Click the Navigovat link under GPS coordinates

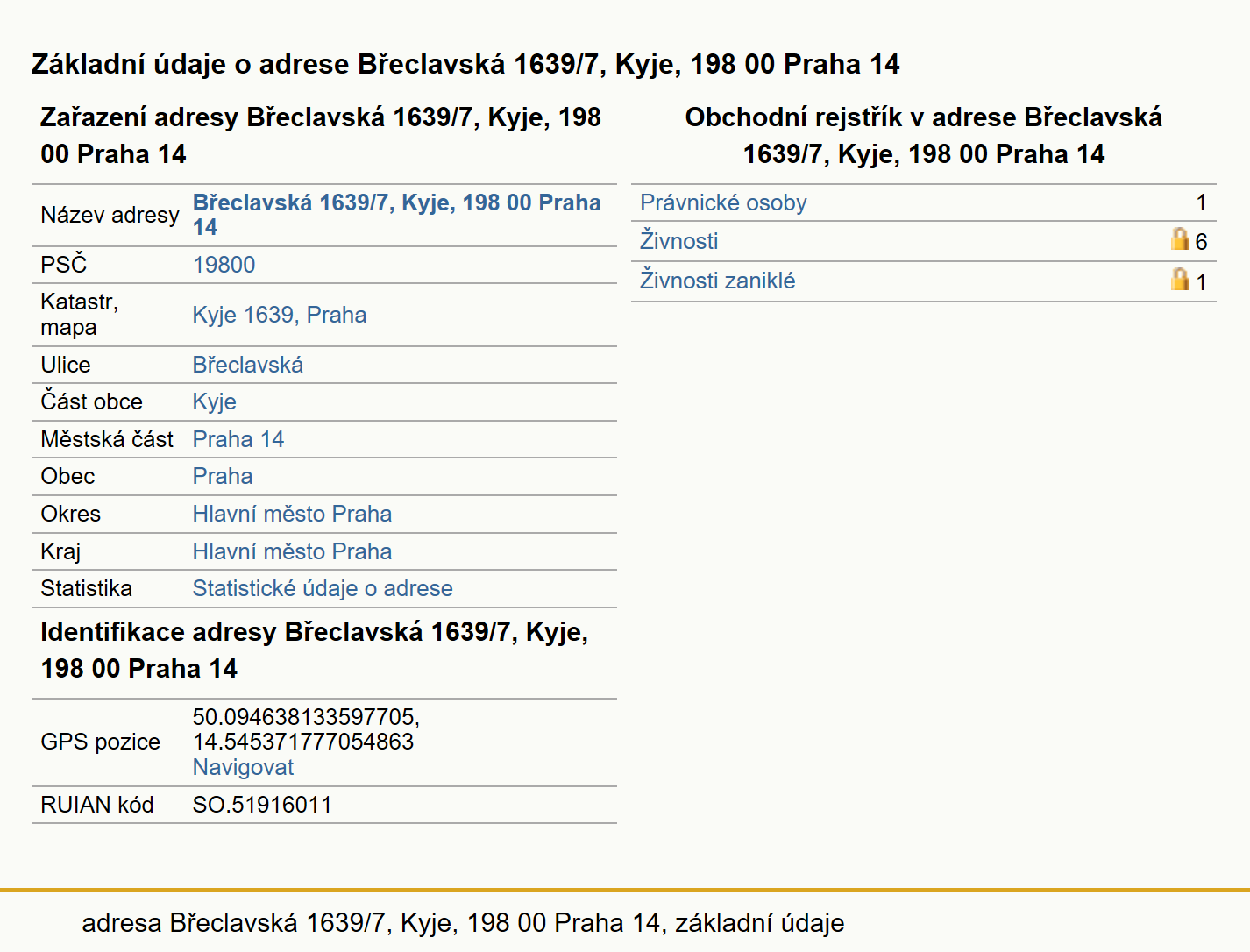point(243,767)
